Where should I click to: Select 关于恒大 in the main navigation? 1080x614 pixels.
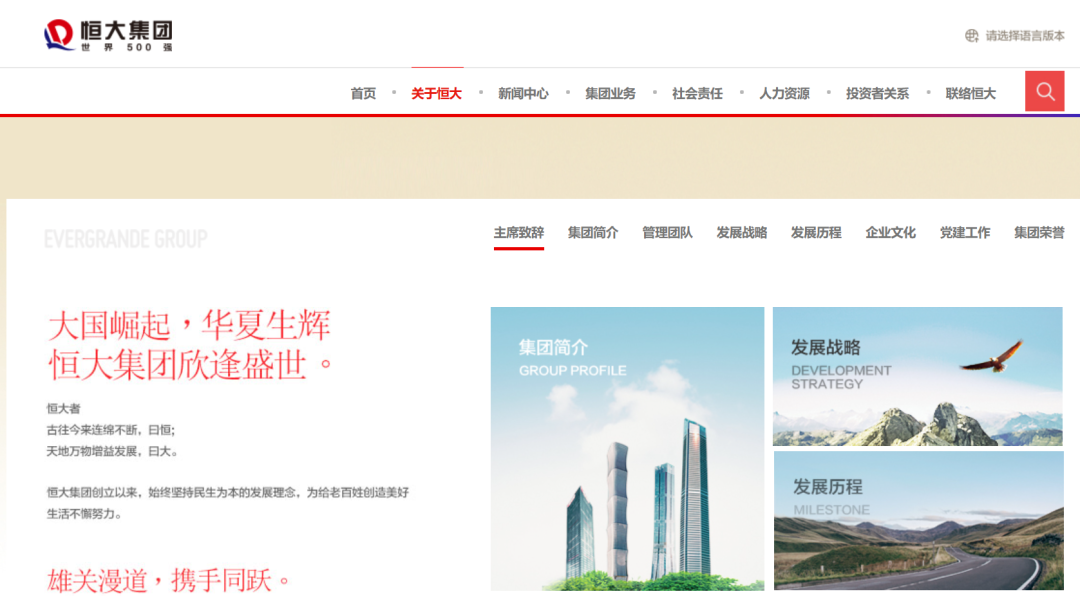[436, 93]
